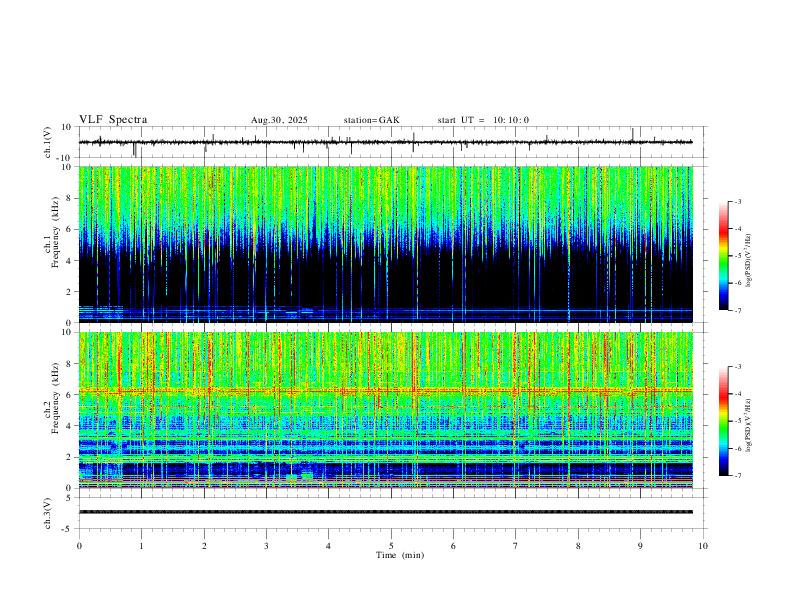Click the ch.1(V) waveform axis label
Screen dimensions: 792x612
pos(48,142)
